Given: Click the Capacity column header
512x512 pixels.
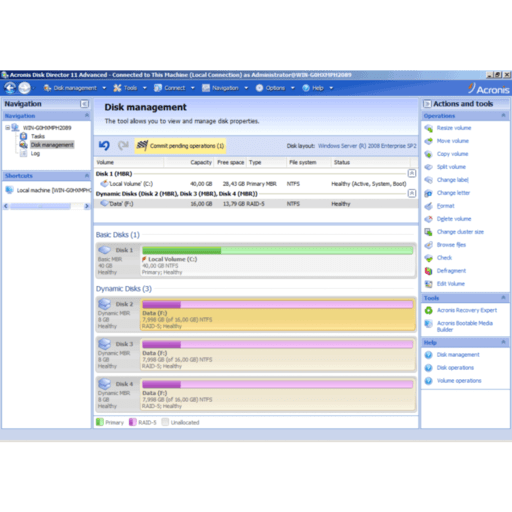Looking at the screenshot, I should [x=201, y=162].
